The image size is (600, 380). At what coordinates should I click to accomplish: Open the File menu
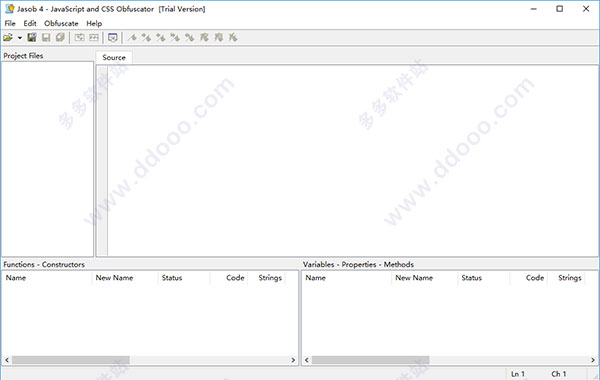pyautogui.click(x=10, y=23)
